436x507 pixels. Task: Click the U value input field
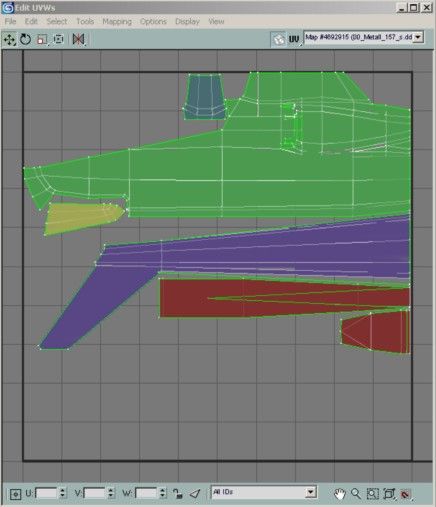tap(47, 493)
